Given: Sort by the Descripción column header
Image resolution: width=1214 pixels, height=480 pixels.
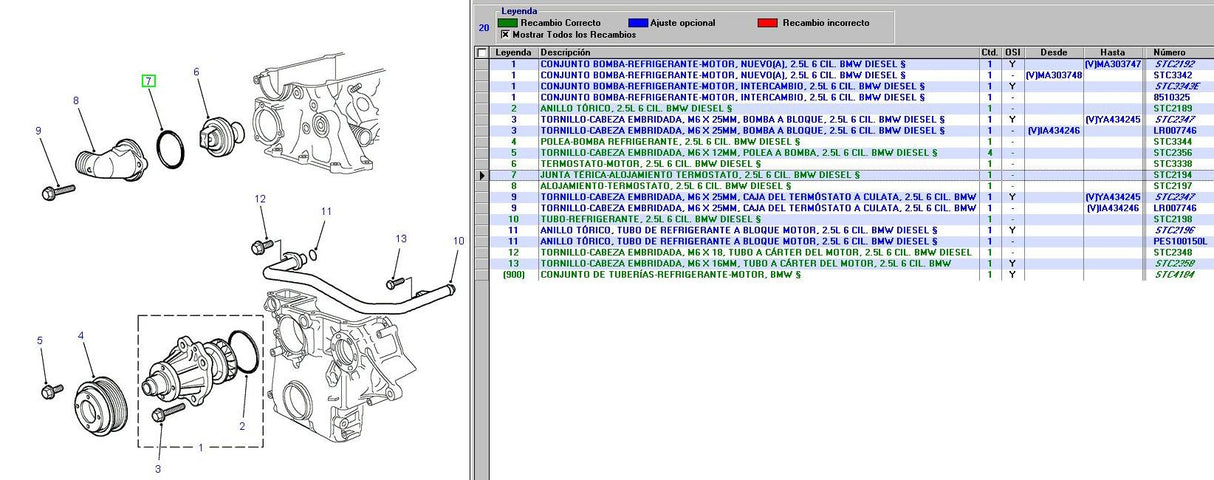Looking at the screenshot, I should click(x=757, y=52).
